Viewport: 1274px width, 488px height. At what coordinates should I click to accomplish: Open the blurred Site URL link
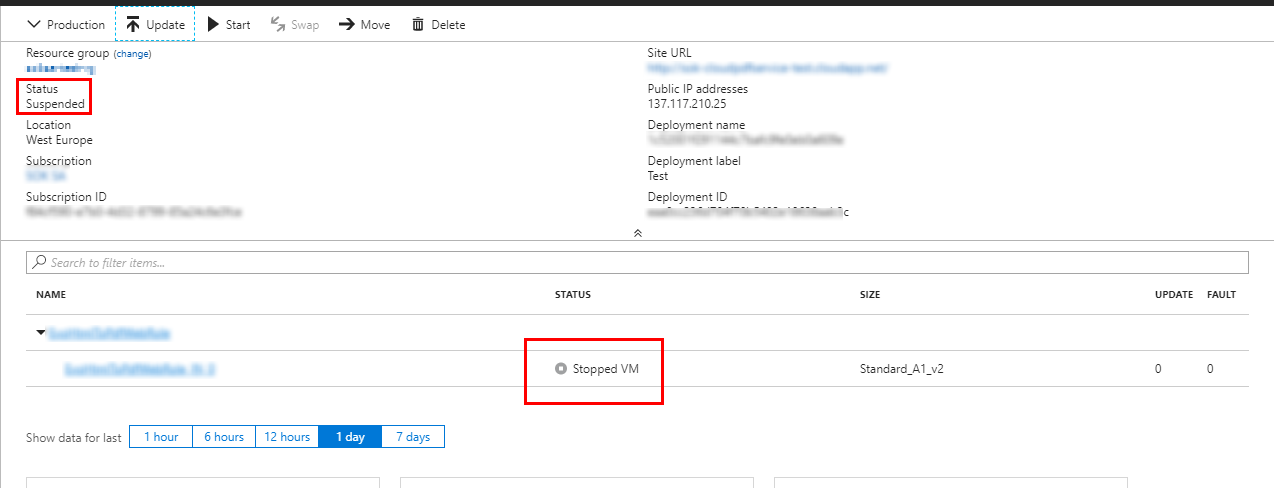point(767,69)
